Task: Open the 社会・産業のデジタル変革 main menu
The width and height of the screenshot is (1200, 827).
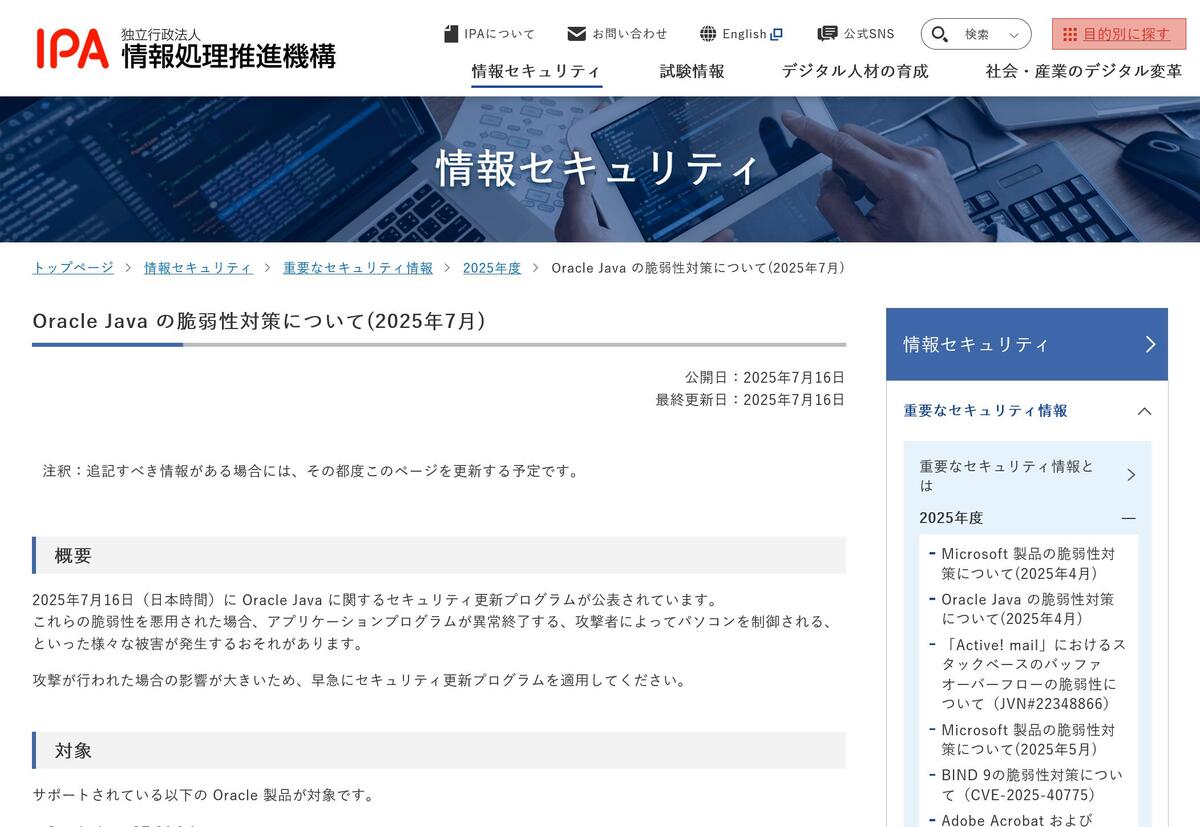Action: (1084, 71)
